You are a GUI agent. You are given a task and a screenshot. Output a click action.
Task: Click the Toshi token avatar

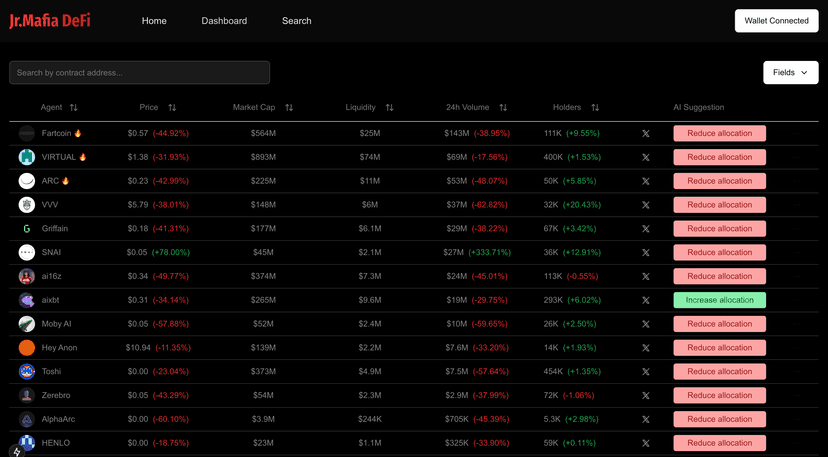[x=27, y=372]
